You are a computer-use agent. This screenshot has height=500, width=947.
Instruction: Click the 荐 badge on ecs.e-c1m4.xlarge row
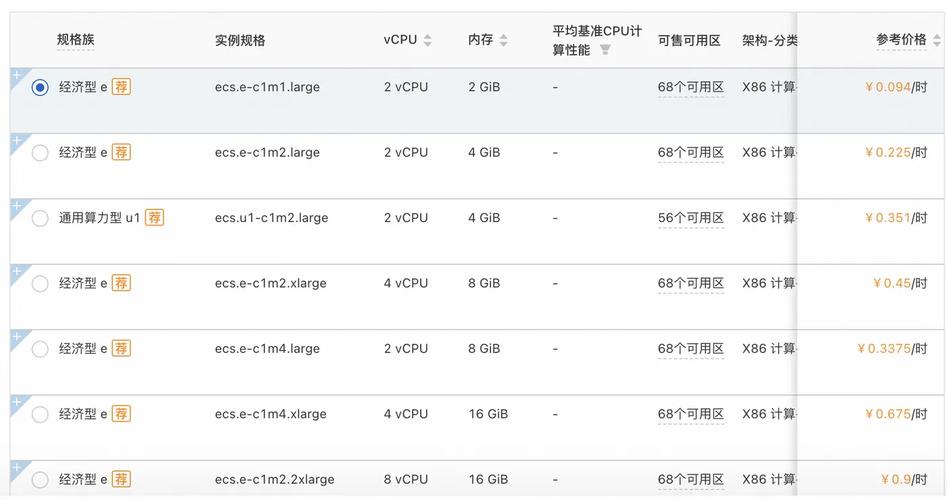(121, 414)
